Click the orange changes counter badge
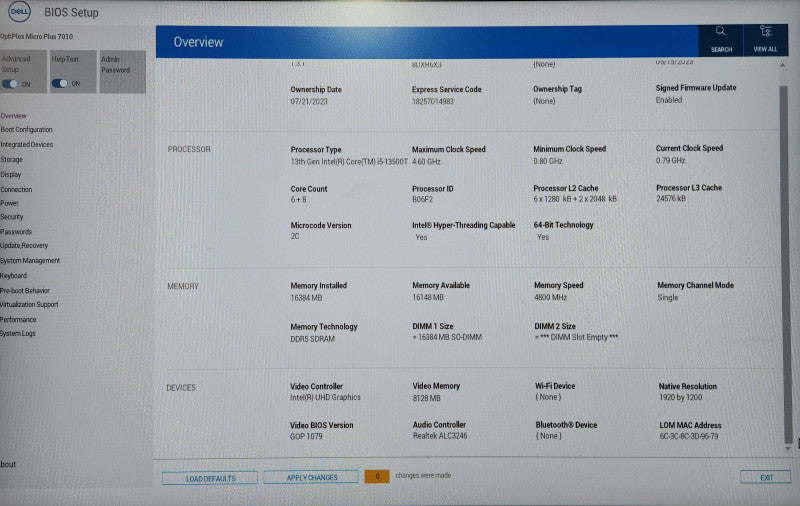Image resolution: width=800 pixels, height=506 pixels. [377, 476]
